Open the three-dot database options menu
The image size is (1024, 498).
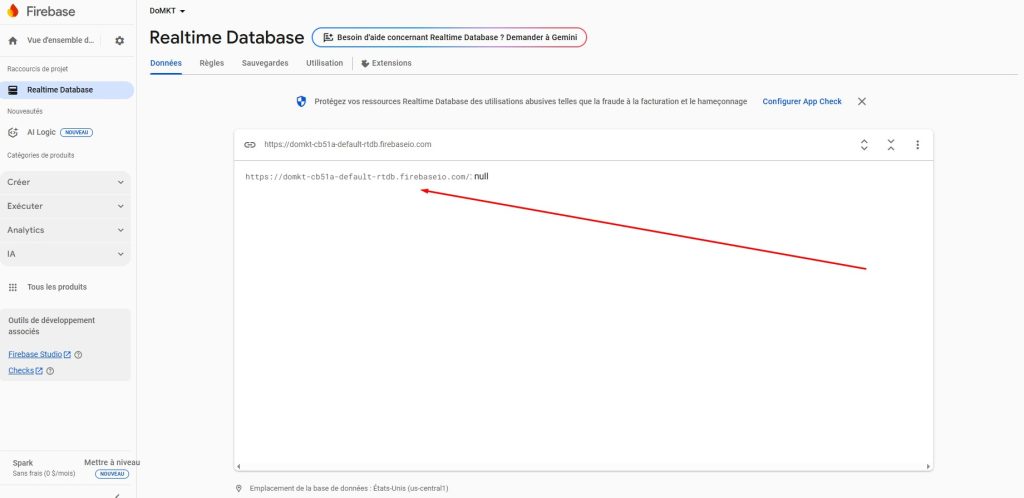[918, 145]
